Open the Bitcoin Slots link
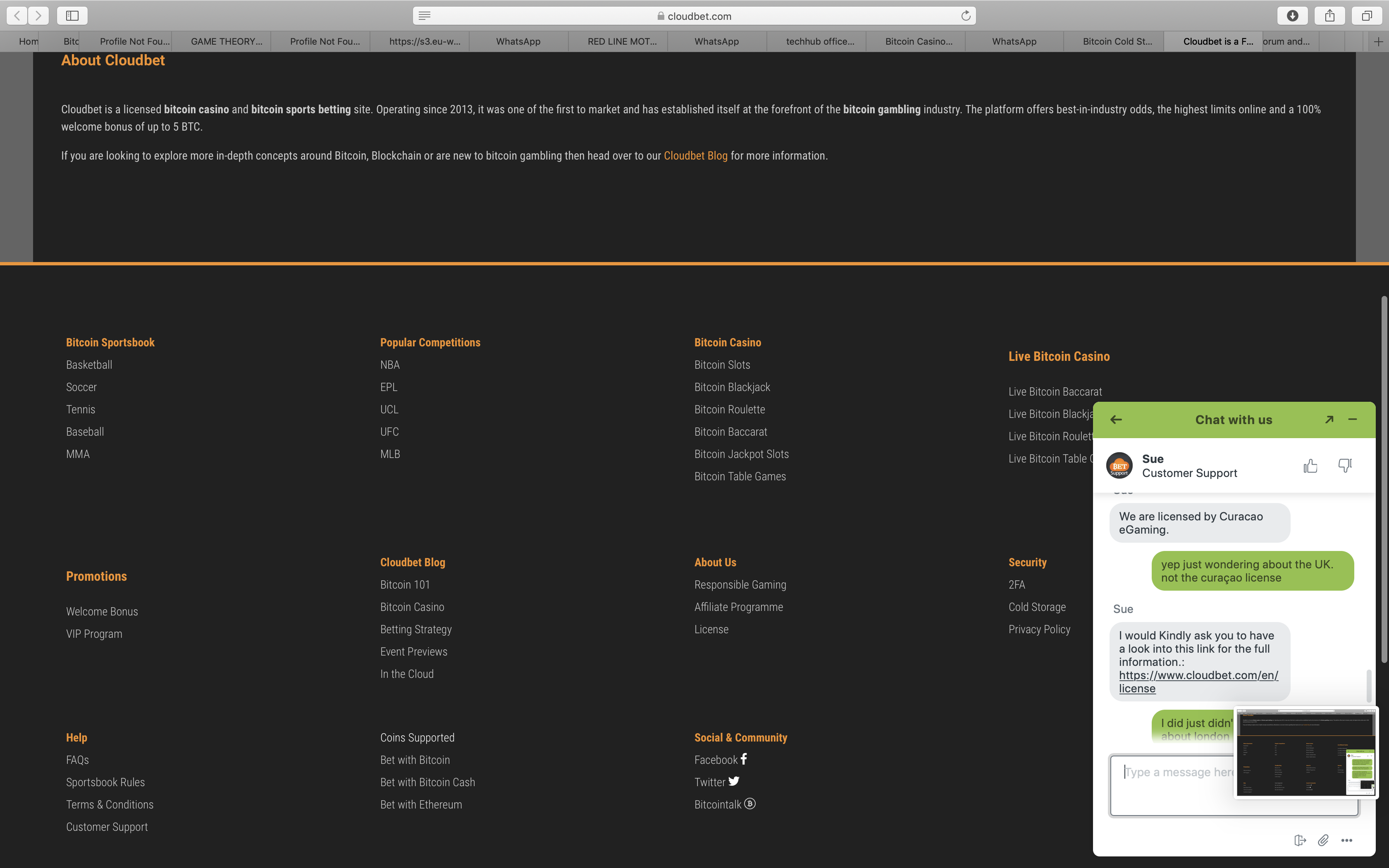The height and width of the screenshot is (868, 1389). pyautogui.click(x=722, y=365)
